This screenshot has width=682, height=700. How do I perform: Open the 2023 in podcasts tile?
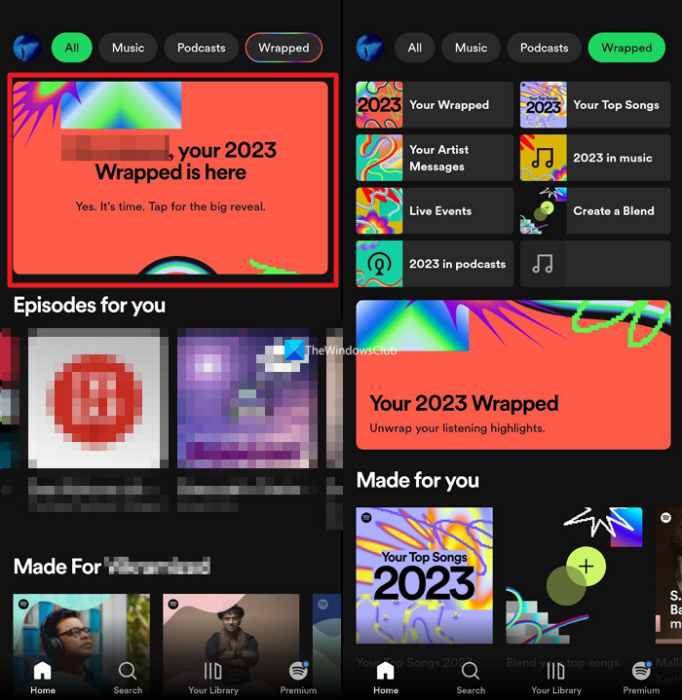pyautogui.click(x=435, y=264)
